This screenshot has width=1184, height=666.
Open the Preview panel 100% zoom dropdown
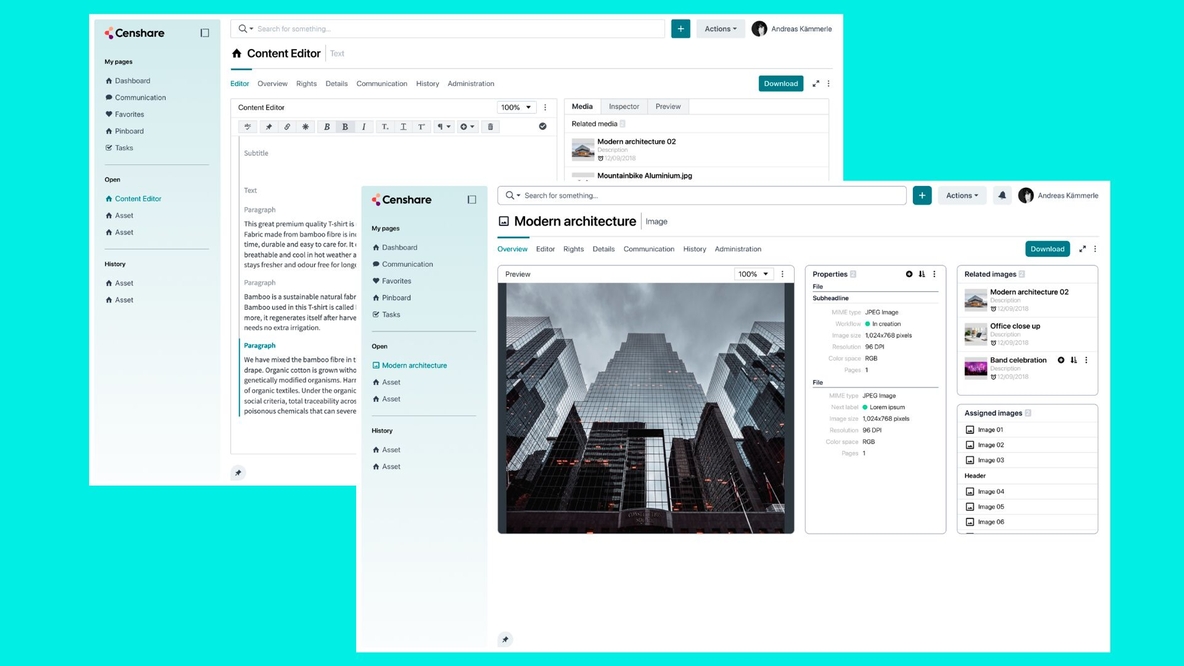pos(753,274)
